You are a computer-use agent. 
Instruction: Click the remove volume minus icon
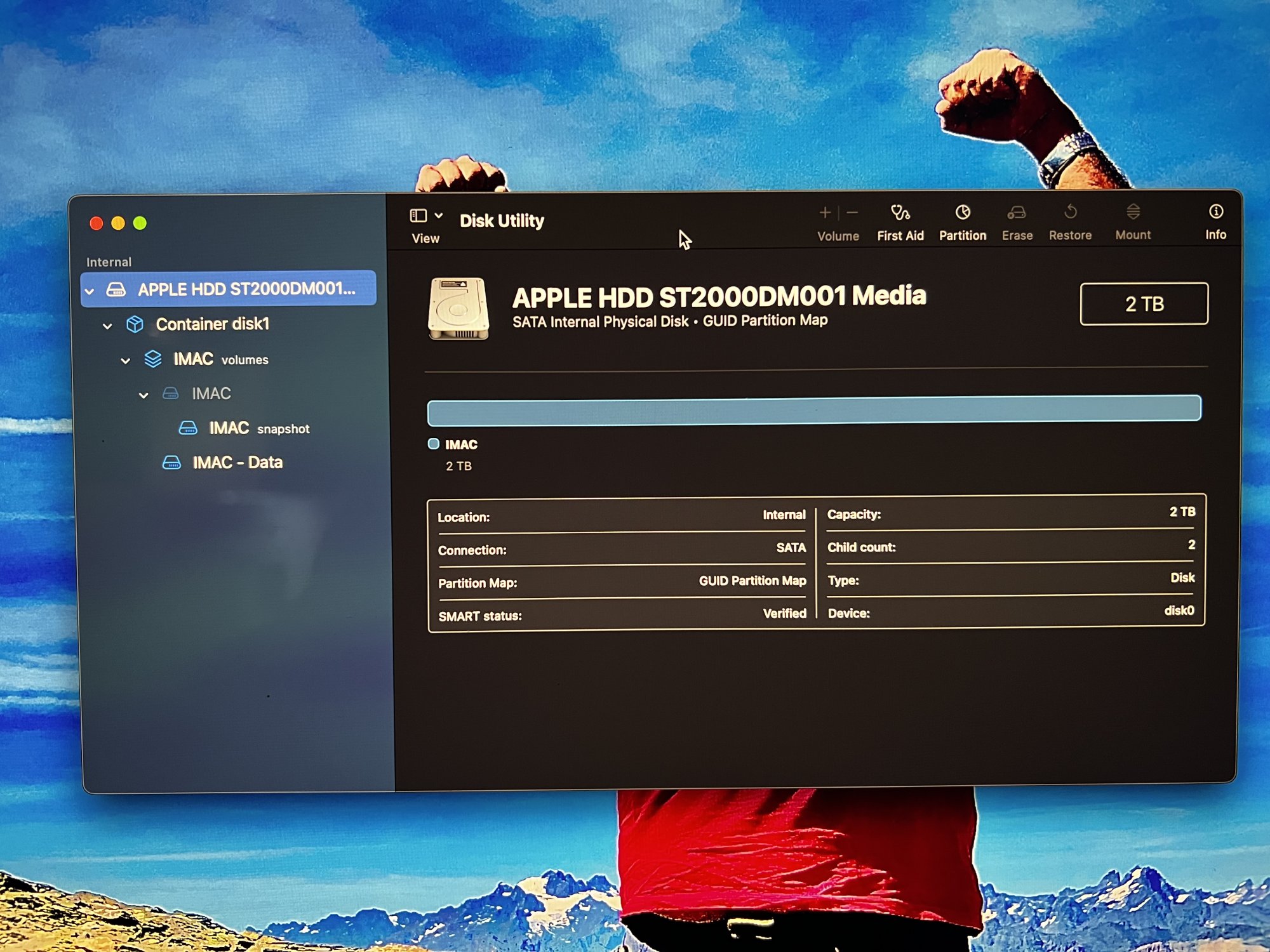point(853,213)
